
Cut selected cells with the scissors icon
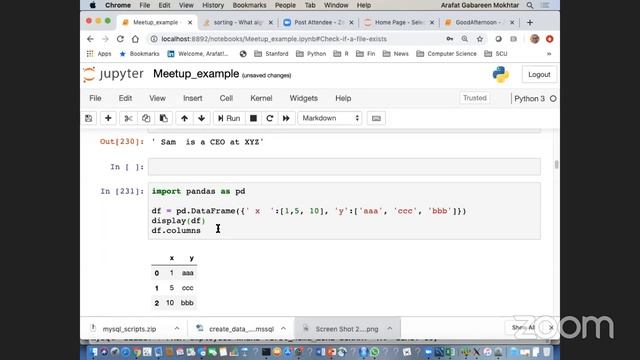pyautogui.click(x=128, y=118)
